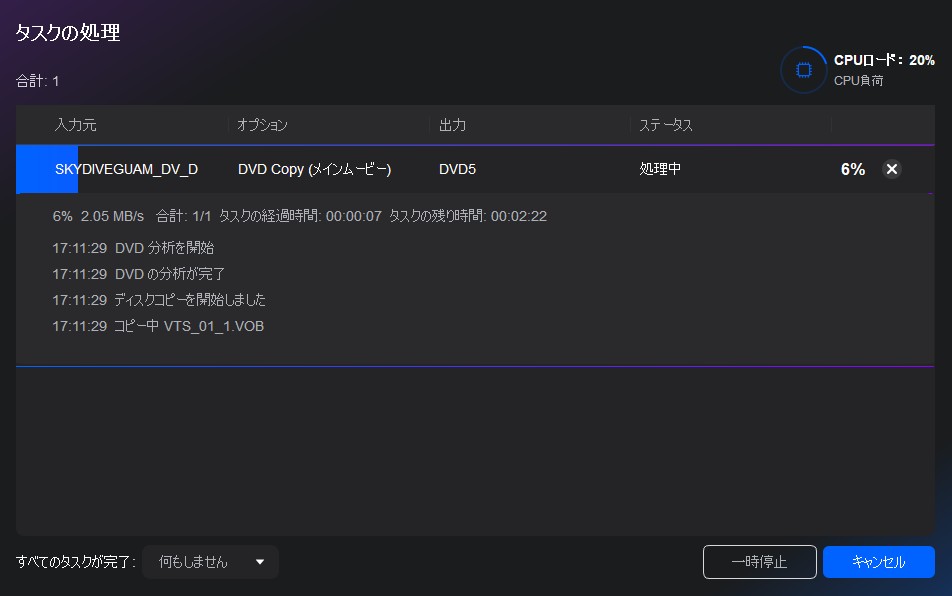Cancel the task with キャンセル button
Screen dimensions: 952x596
879,562
